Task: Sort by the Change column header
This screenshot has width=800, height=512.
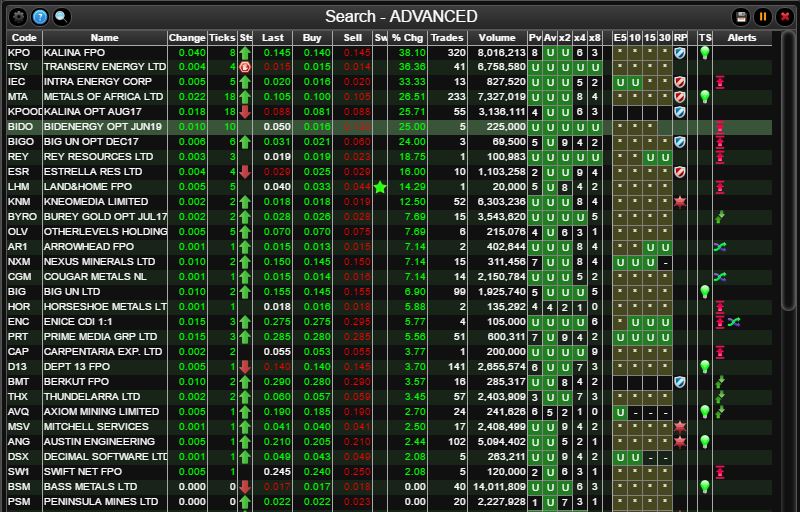Action: tap(187, 38)
